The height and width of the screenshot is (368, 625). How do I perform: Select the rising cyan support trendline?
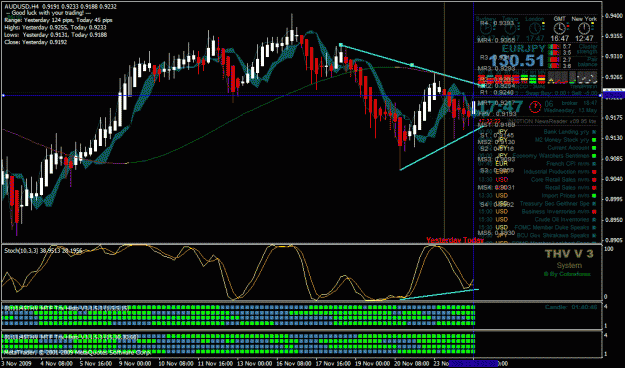[442, 148]
